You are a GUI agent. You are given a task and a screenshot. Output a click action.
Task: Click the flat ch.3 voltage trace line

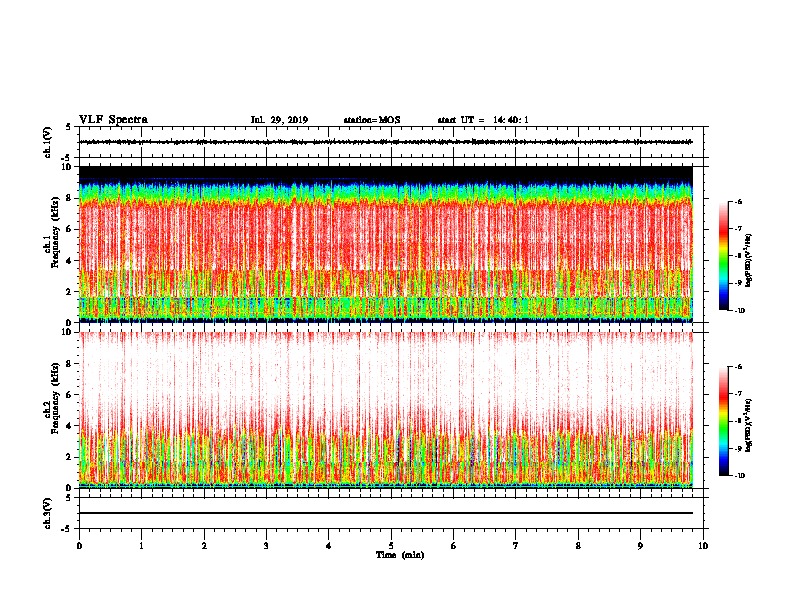pyautogui.click(x=386, y=513)
